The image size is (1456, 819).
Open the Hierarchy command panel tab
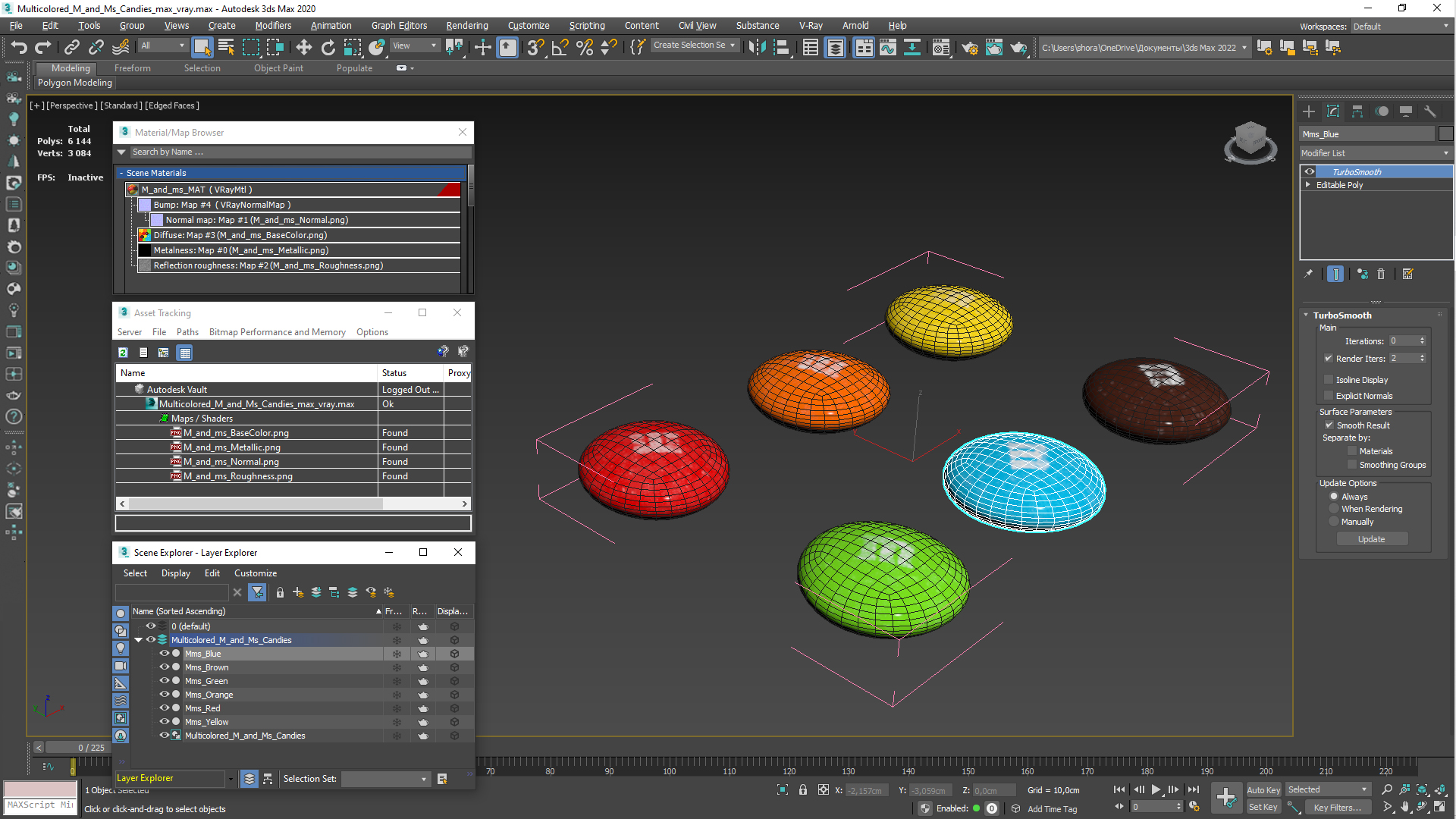click(1357, 111)
